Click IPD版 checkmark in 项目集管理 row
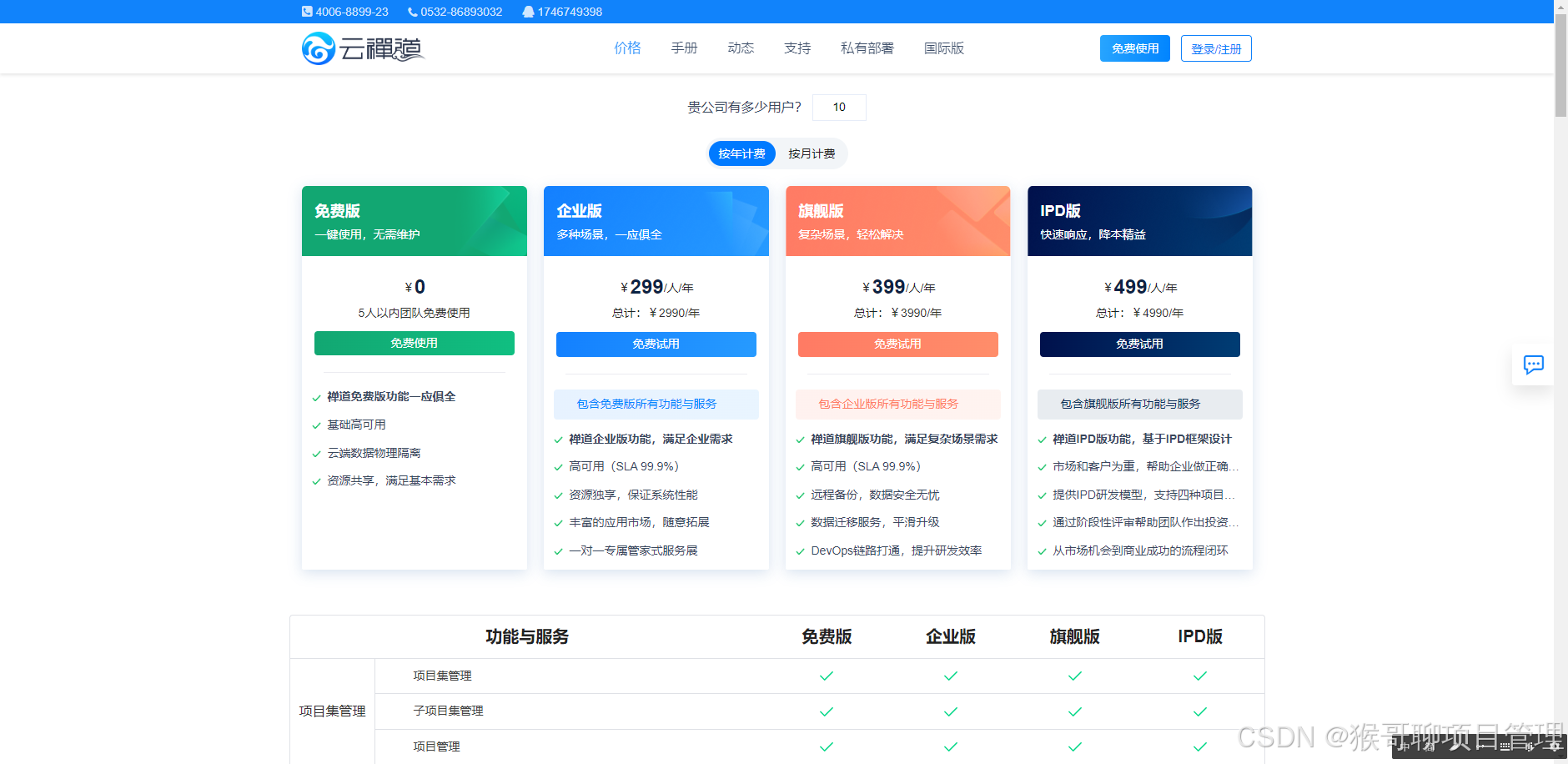This screenshot has height=764, width=1568. tap(1200, 676)
